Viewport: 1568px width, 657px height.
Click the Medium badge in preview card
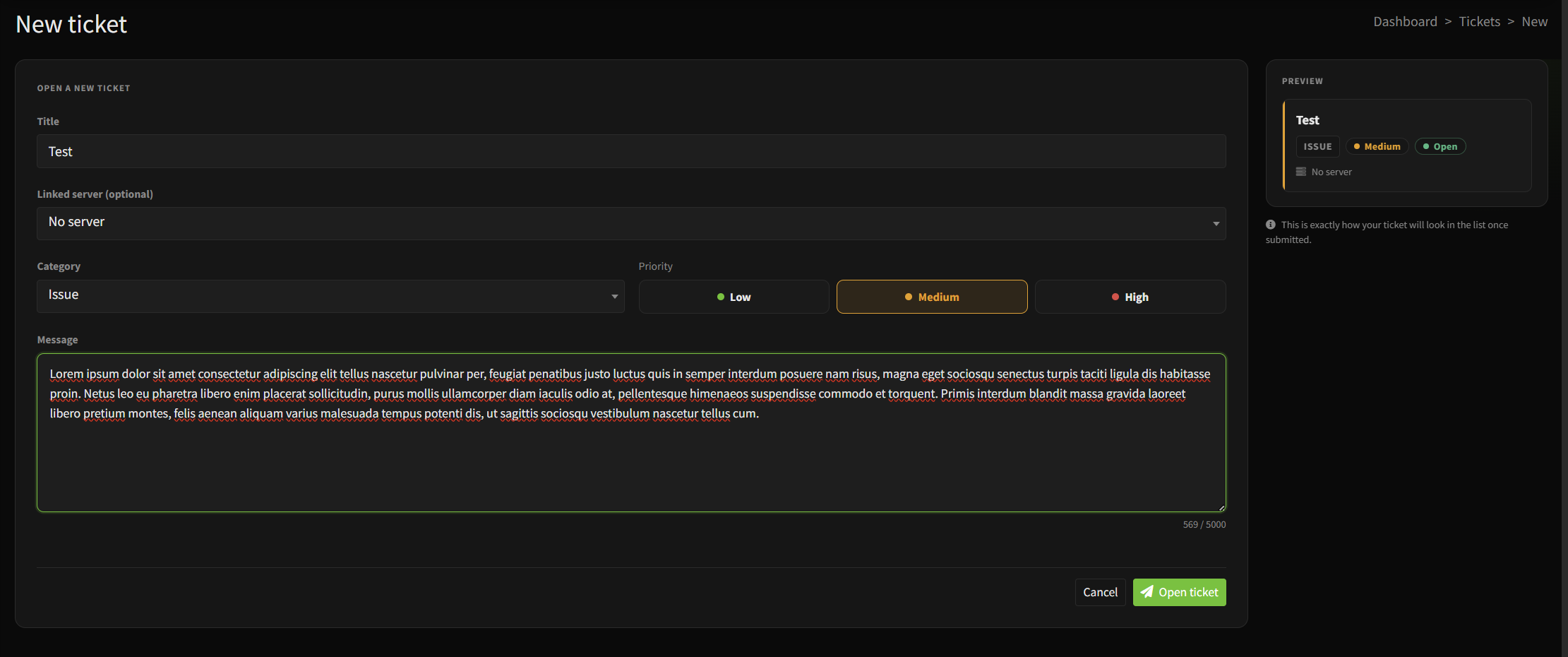point(1377,146)
